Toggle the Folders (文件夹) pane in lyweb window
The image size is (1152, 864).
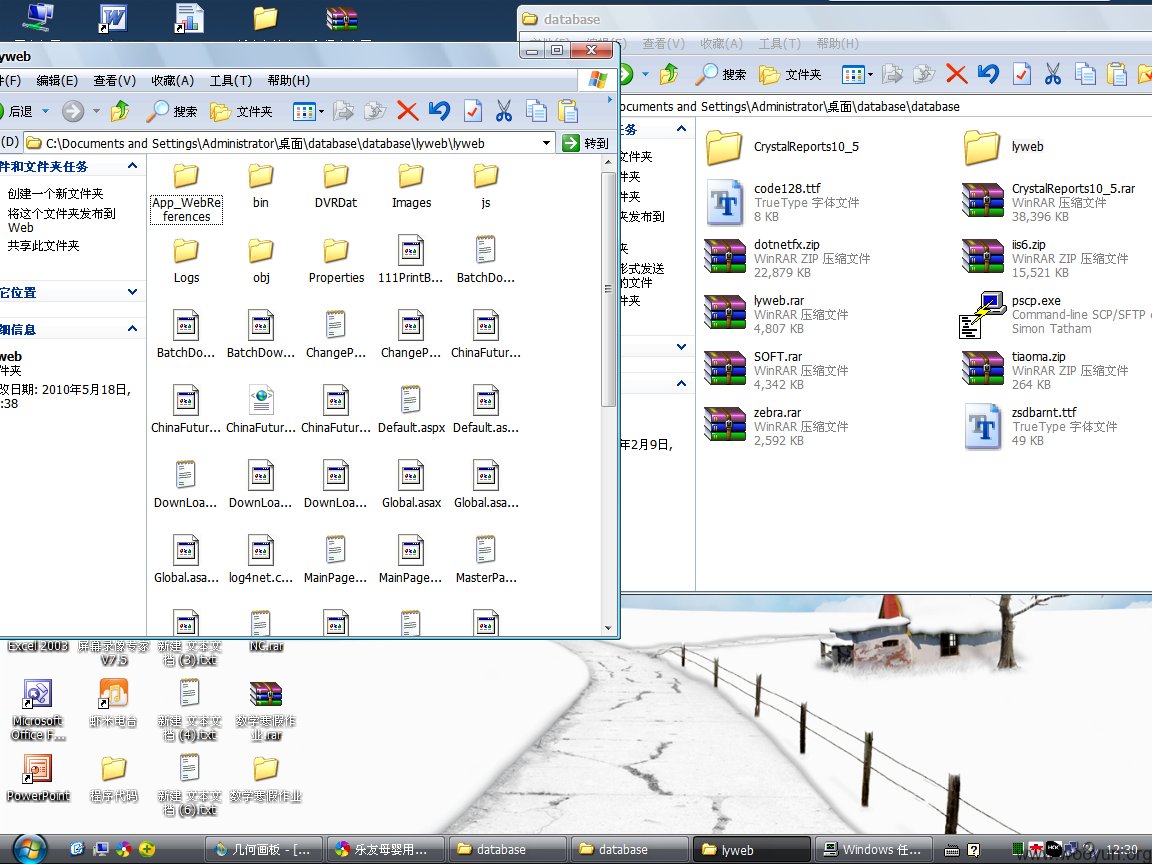[x=241, y=111]
